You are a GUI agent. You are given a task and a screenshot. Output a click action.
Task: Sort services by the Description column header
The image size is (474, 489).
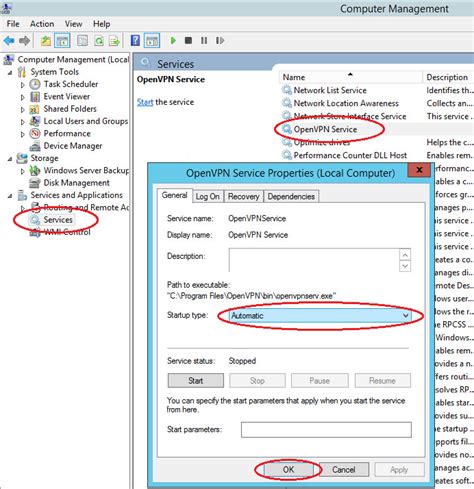coord(448,77)
